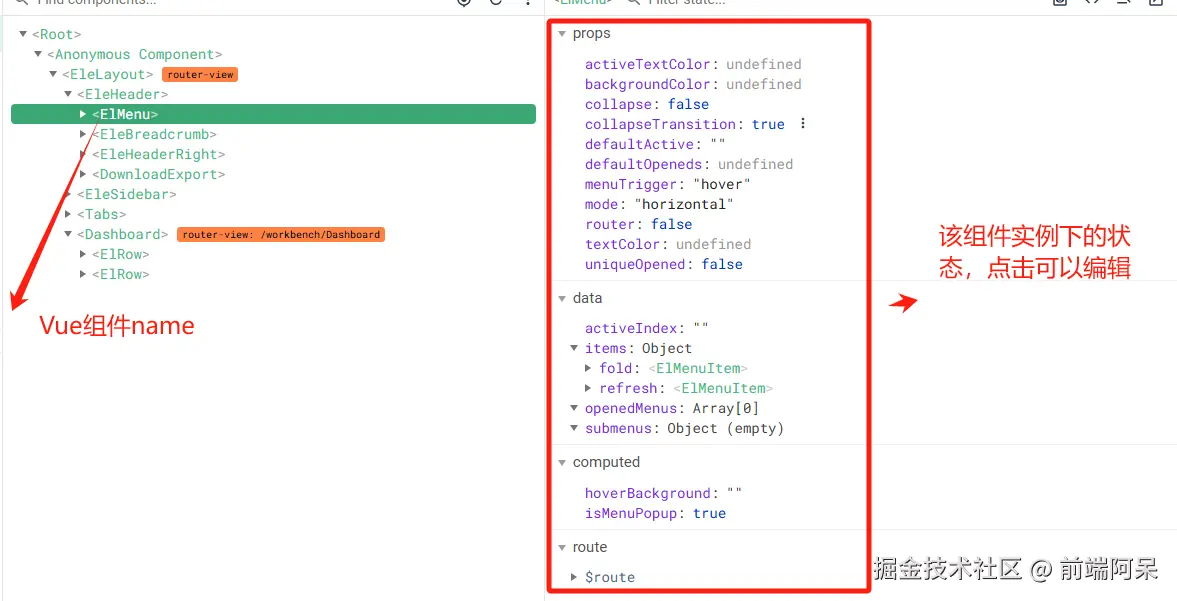Expand the fold ElMenuItem entry
Image resolution: width=1177 pixels, height=601 pixels.
click(x=589, y=368)
